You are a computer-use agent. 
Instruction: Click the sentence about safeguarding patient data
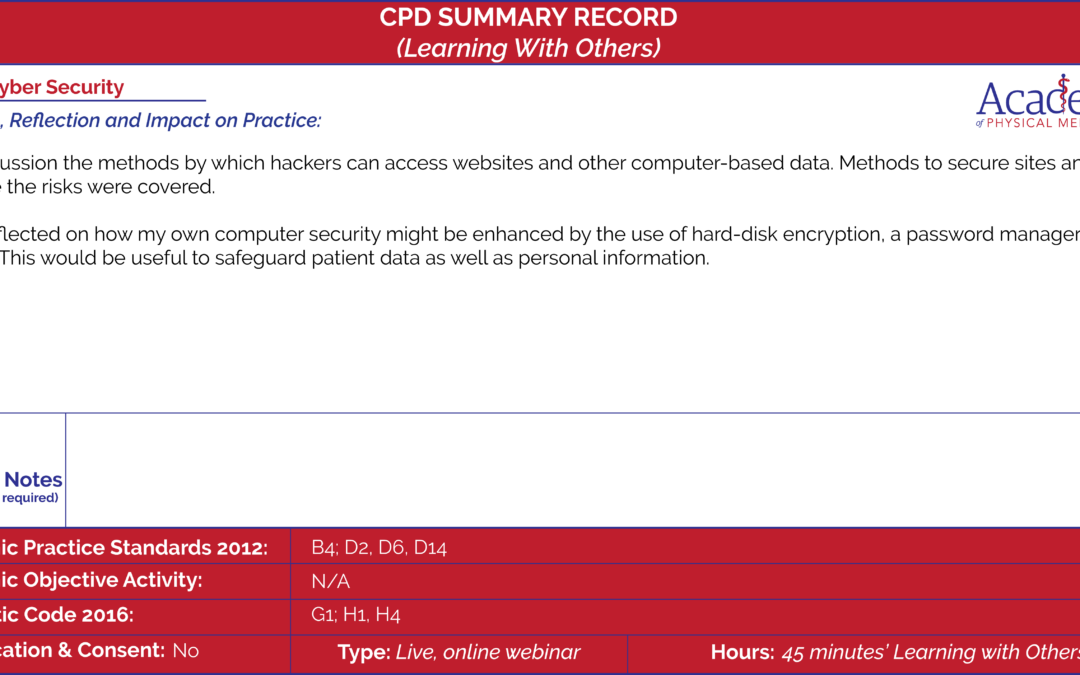pyautogui.click(x=355, y=258)
